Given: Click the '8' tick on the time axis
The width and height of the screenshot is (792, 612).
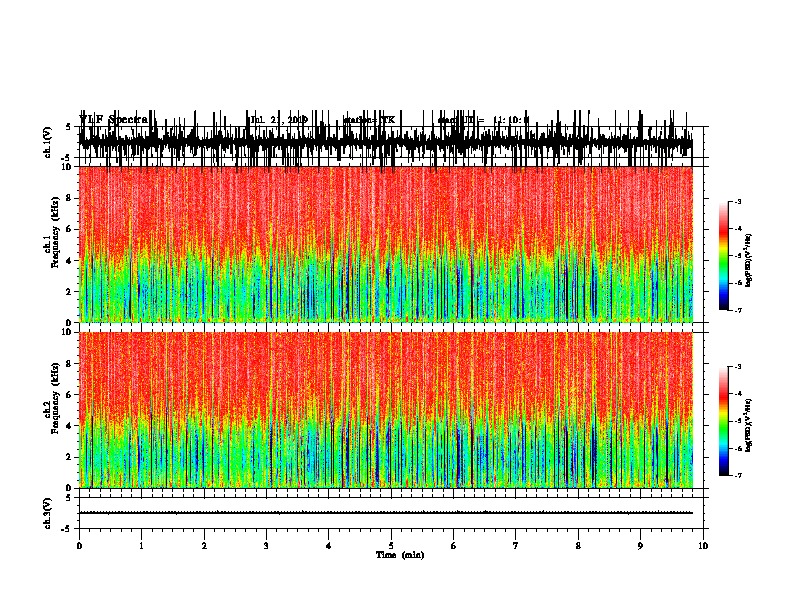Looking at the screenshot, I should click(x=578, y=546).
